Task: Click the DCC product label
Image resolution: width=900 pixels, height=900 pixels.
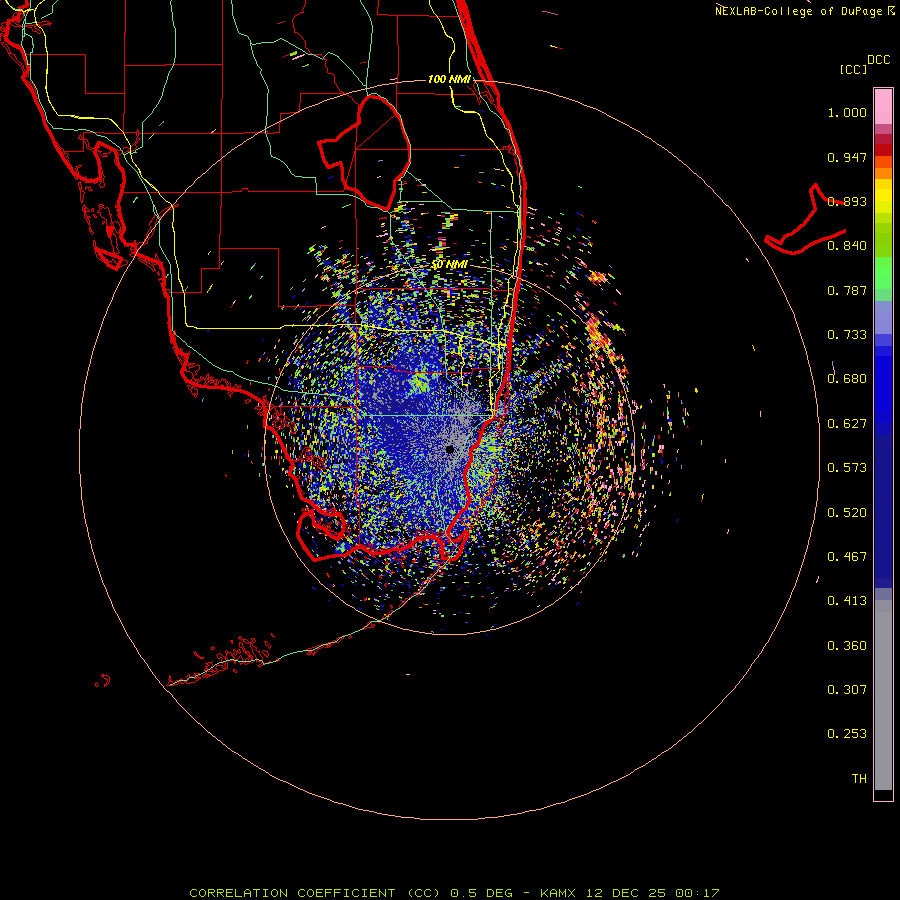Action: 879,60
